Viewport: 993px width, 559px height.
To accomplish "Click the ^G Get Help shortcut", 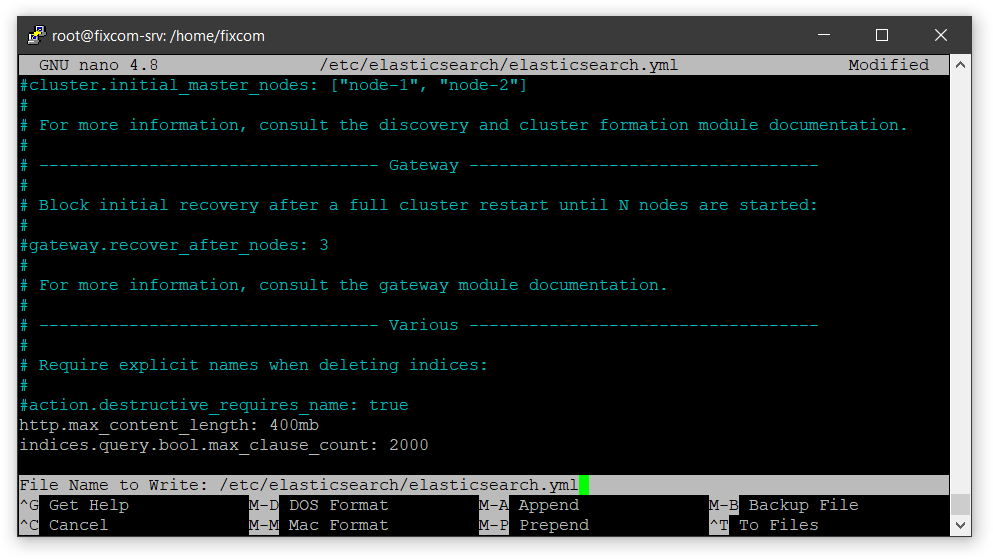I will [x=74, y=505].
